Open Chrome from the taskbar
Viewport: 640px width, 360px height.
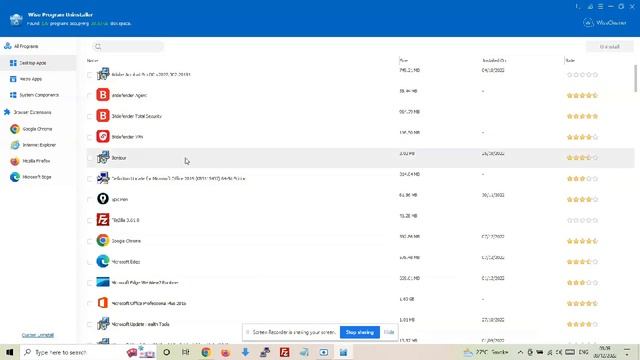[x=206, y=352]
